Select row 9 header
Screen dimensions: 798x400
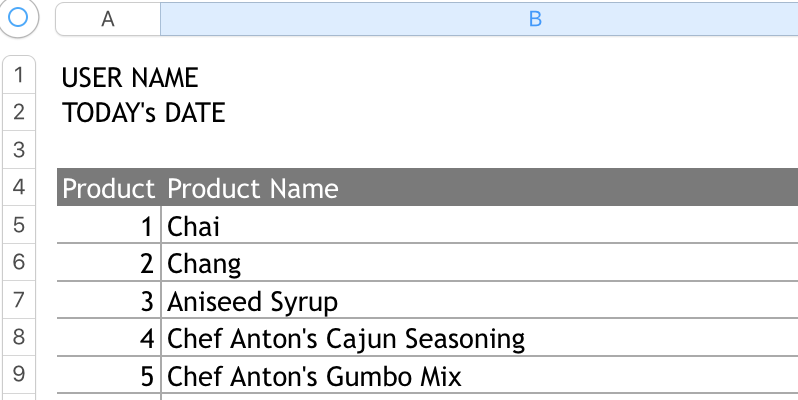point(19,376)
